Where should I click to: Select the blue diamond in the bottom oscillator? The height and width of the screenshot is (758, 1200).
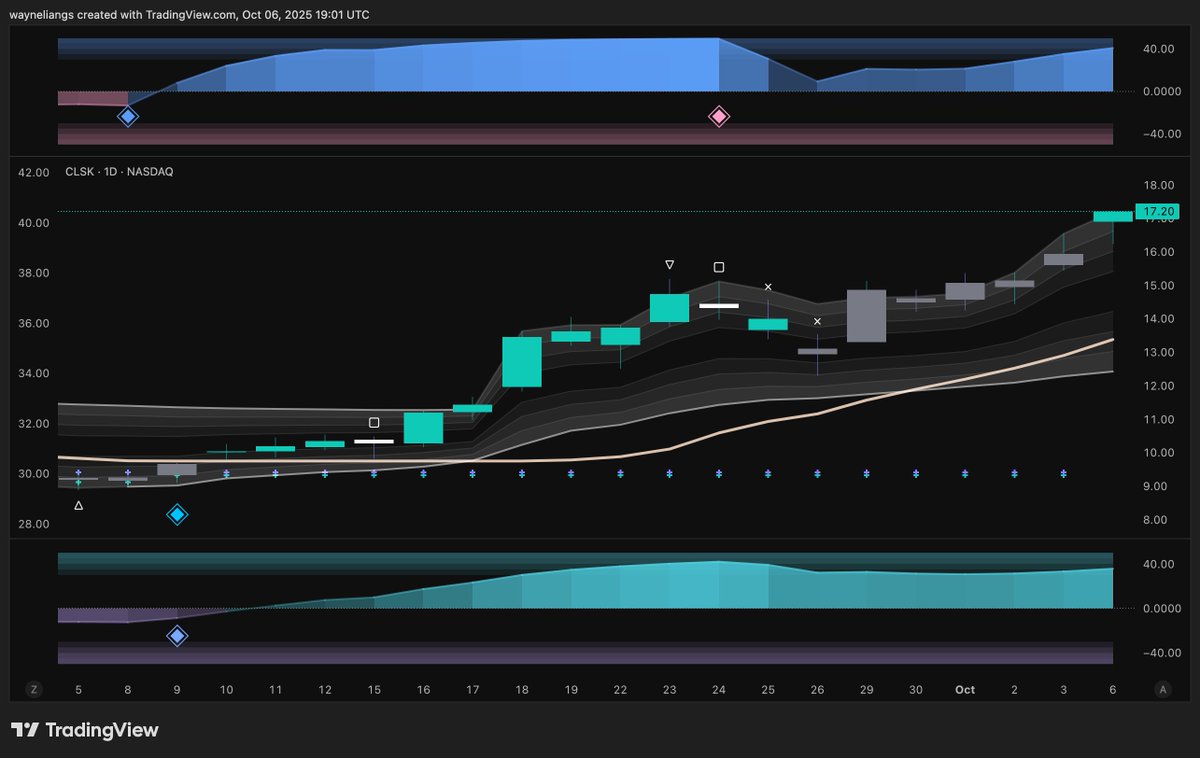(x=177, y=636)
